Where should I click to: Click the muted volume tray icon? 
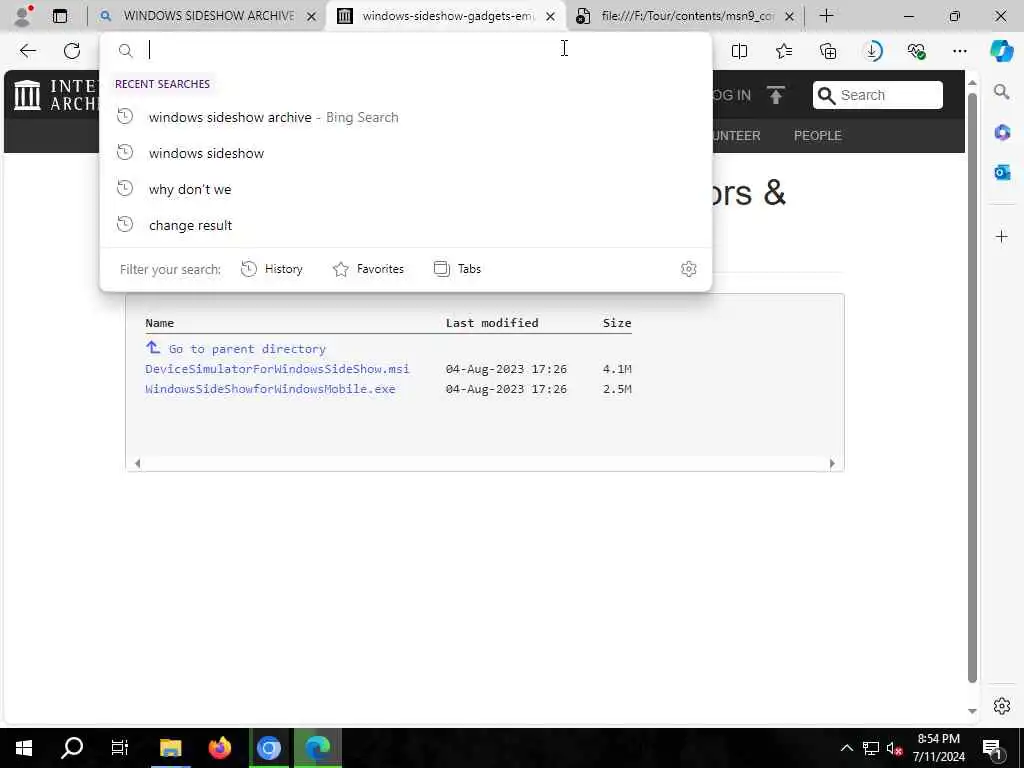[x=895, y=748]
